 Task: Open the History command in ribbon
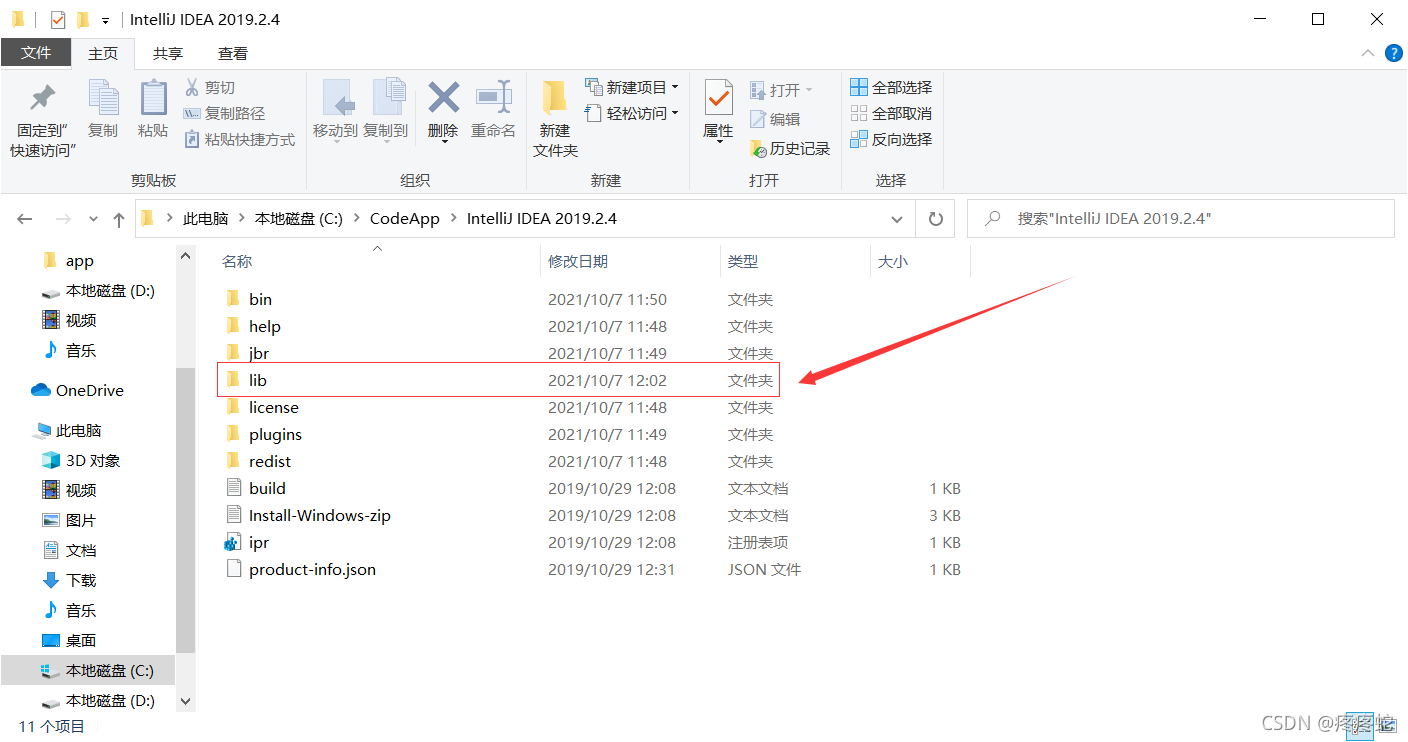pyautogui.click(x=790, y=148)
